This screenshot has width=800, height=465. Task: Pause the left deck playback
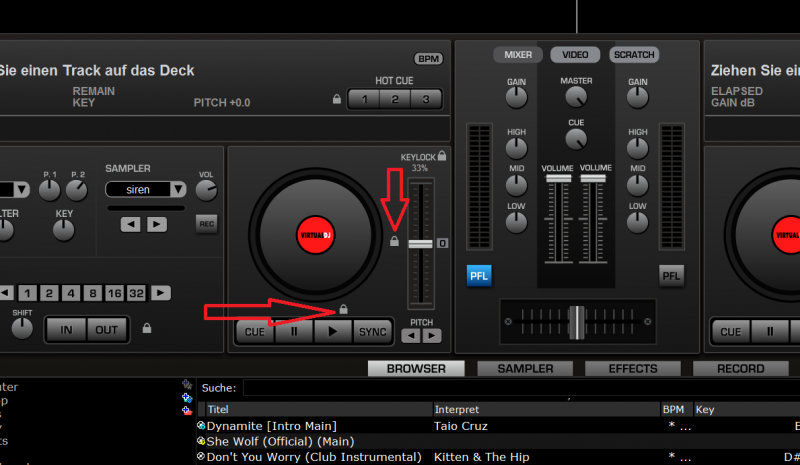point(294,331)
